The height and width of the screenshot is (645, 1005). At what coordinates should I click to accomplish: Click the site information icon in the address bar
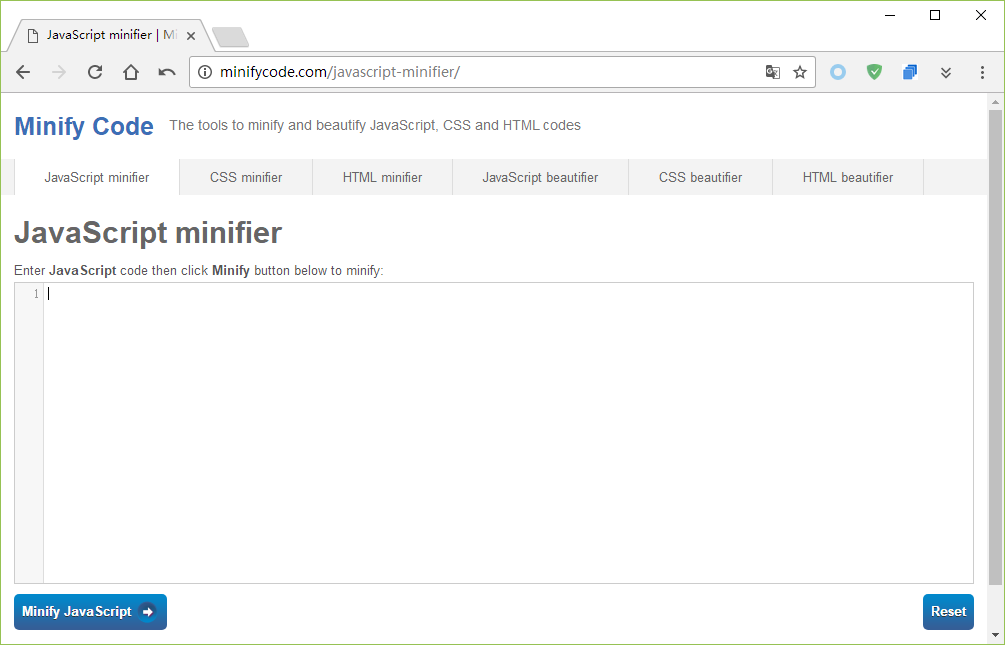pos(204,72)
